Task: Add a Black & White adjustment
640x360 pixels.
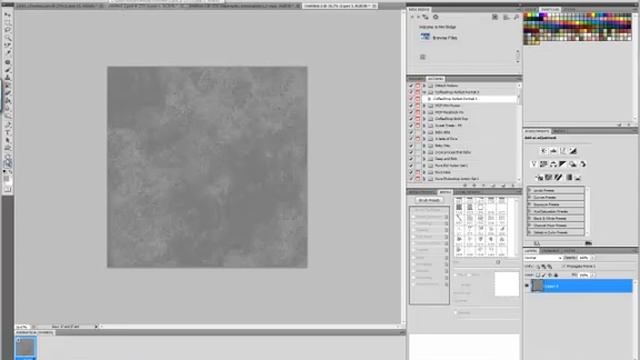Action: (x=563, y=164)
